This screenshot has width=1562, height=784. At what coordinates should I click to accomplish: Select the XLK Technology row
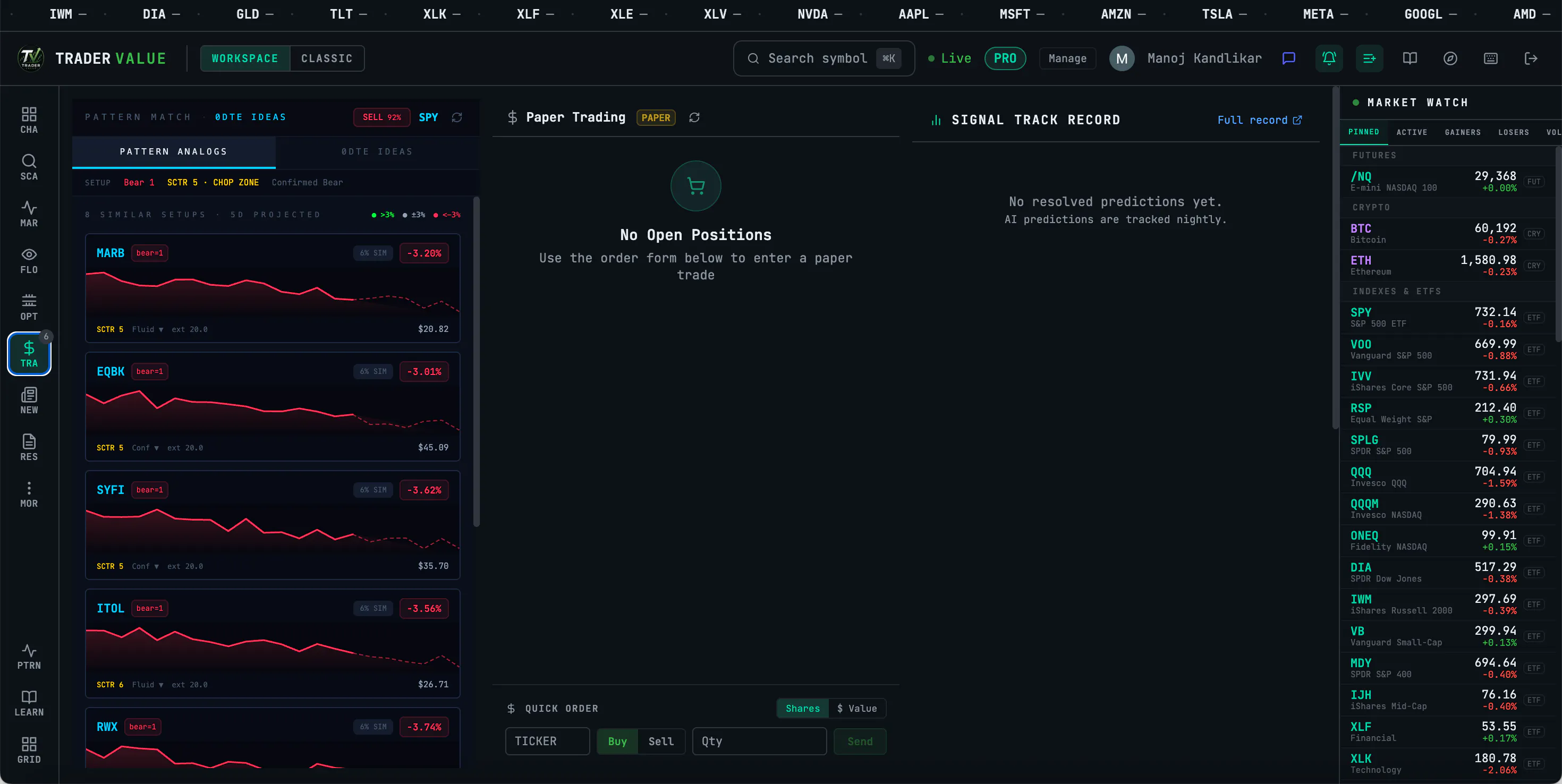(x=1446, y=763)
